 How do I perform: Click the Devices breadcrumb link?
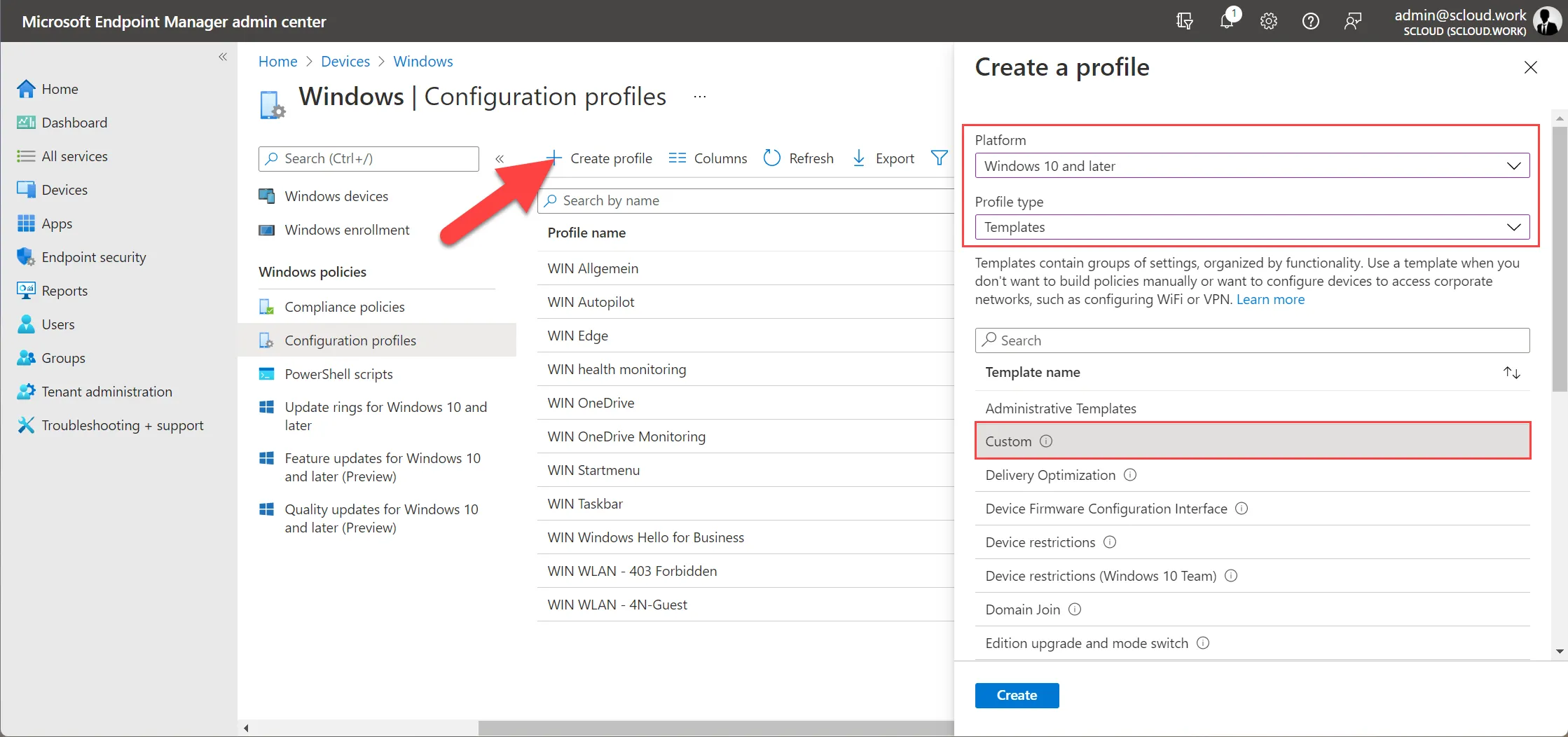345,62
